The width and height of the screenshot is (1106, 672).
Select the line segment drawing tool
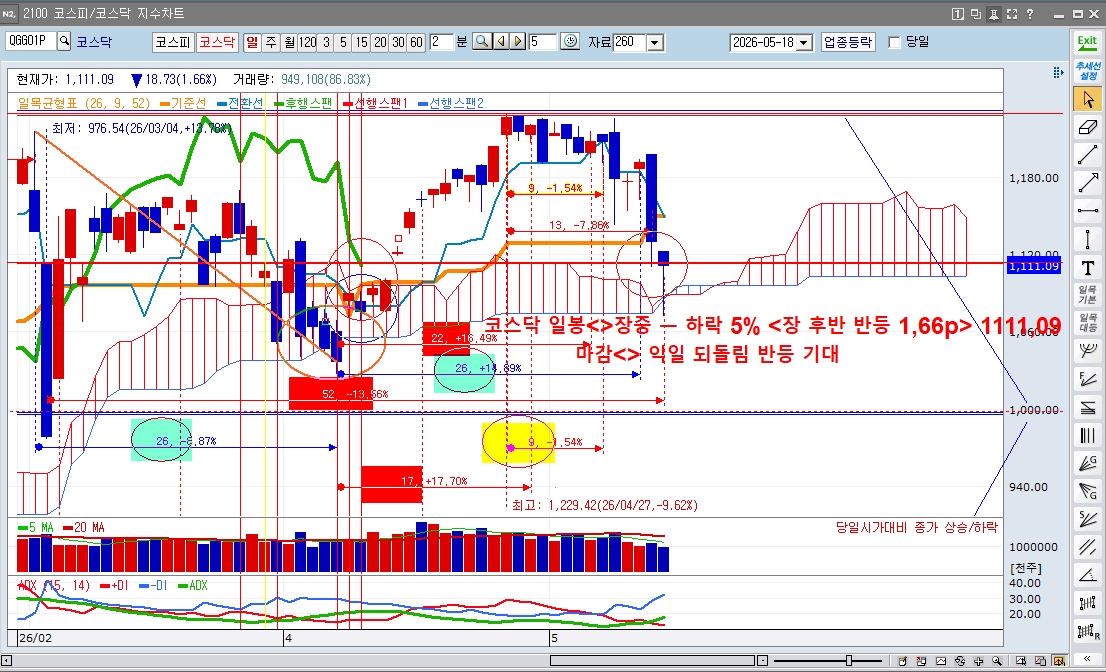click(1087, 155)
